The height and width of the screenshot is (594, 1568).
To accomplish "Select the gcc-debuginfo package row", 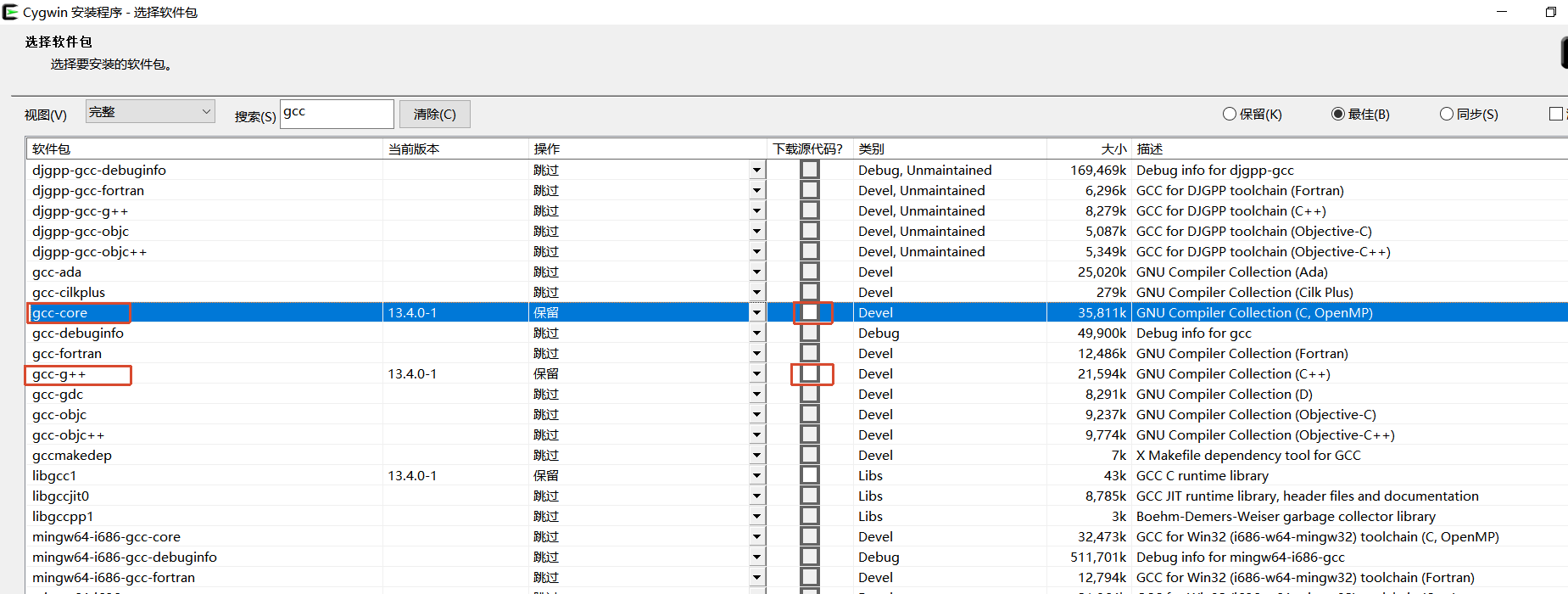I will click(796, 333).
